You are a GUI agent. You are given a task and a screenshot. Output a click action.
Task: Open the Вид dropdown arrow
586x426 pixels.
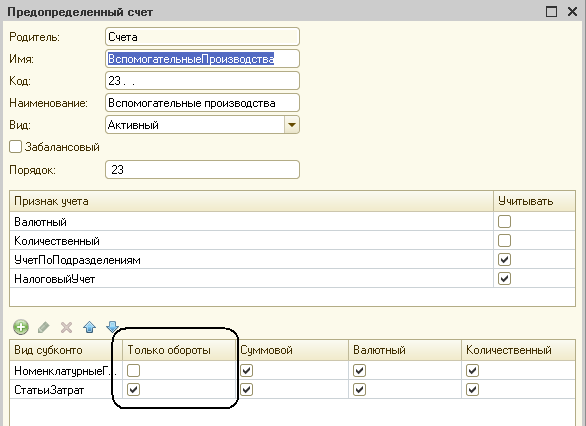292,125
